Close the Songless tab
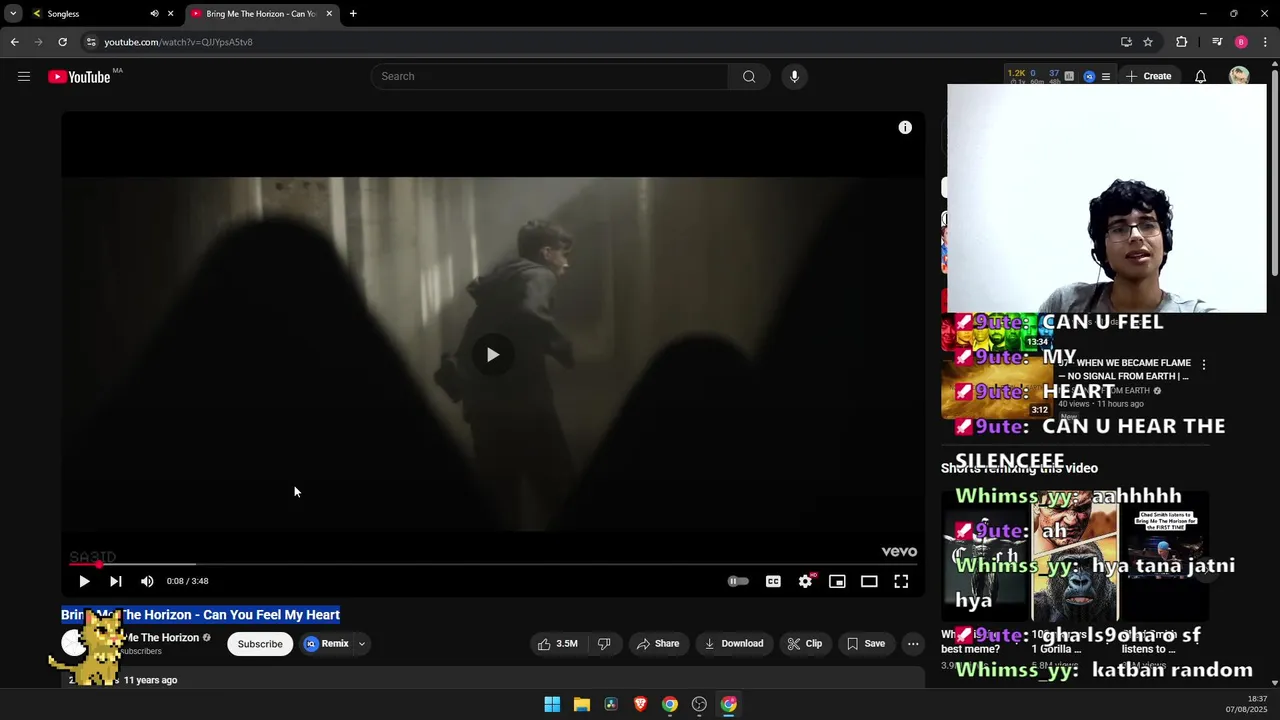This screenshot has height=720, width=1280. pos(170,14)
